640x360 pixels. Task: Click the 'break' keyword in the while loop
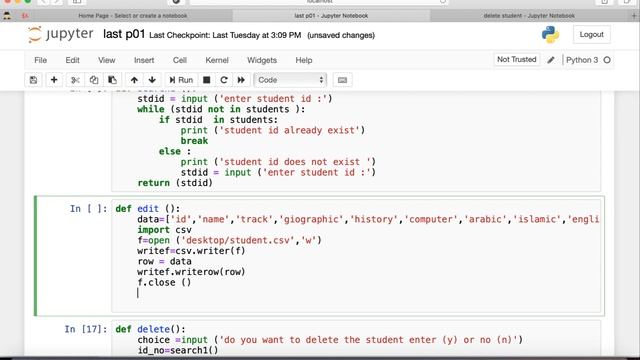[x=194, y=141]
